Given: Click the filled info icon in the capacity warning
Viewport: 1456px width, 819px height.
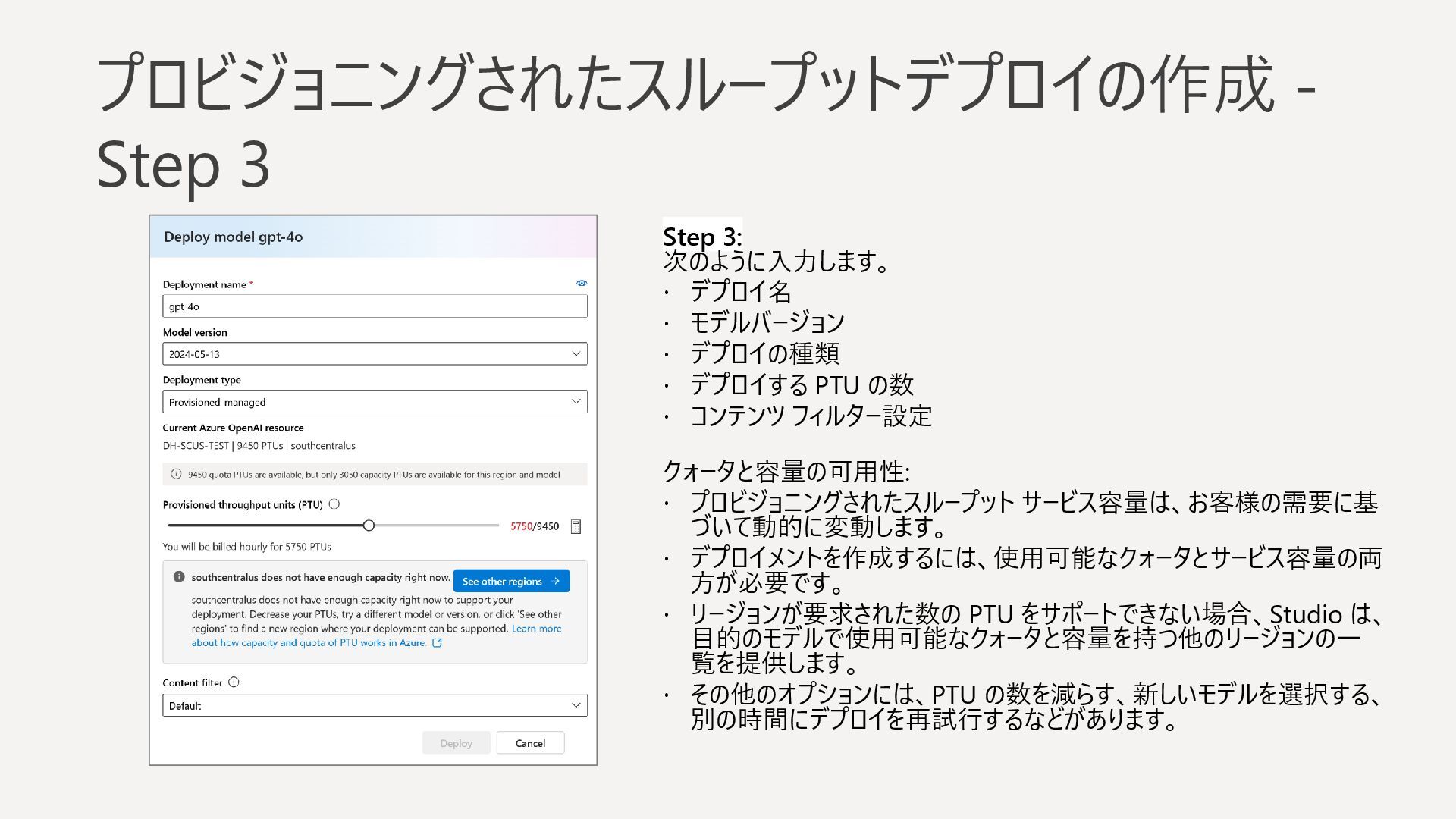Looking at the screenshot, I should pyautogui.click(x=179, y=577).
